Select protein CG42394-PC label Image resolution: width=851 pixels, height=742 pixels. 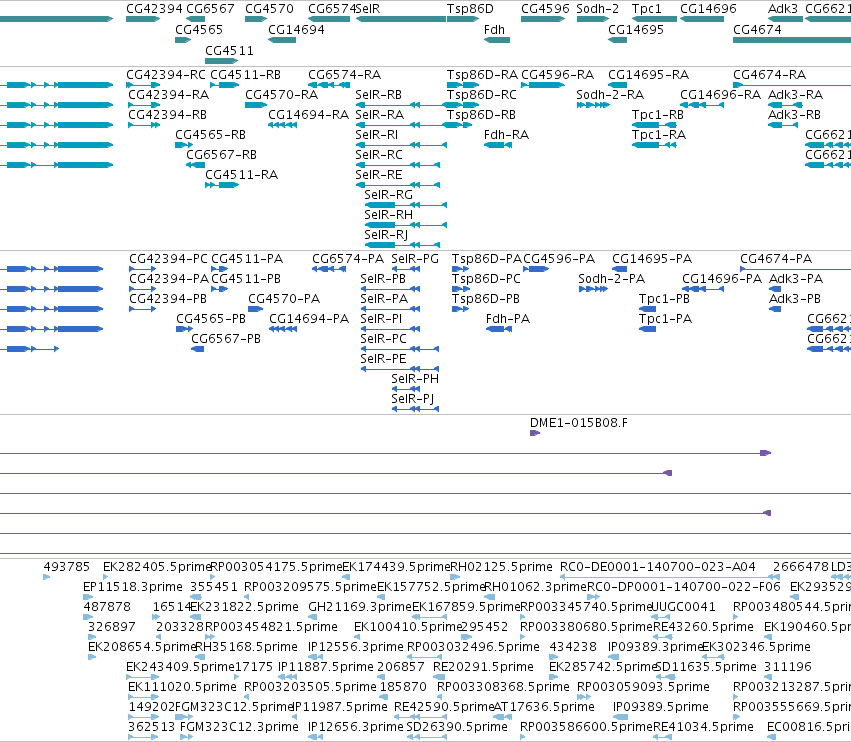[168, 258]
